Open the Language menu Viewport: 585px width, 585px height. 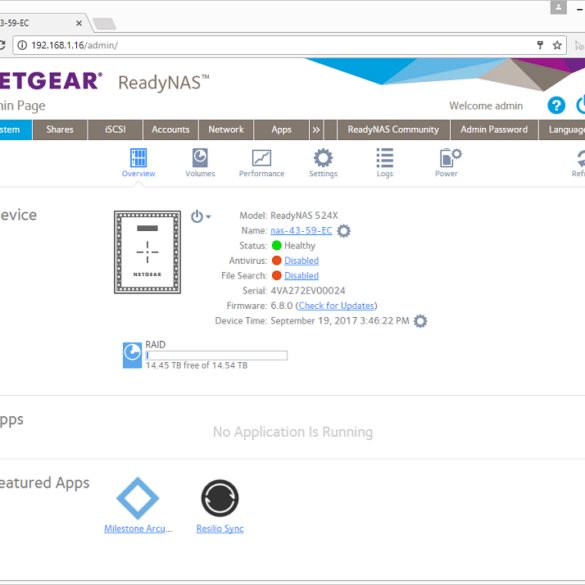(562, 130)
